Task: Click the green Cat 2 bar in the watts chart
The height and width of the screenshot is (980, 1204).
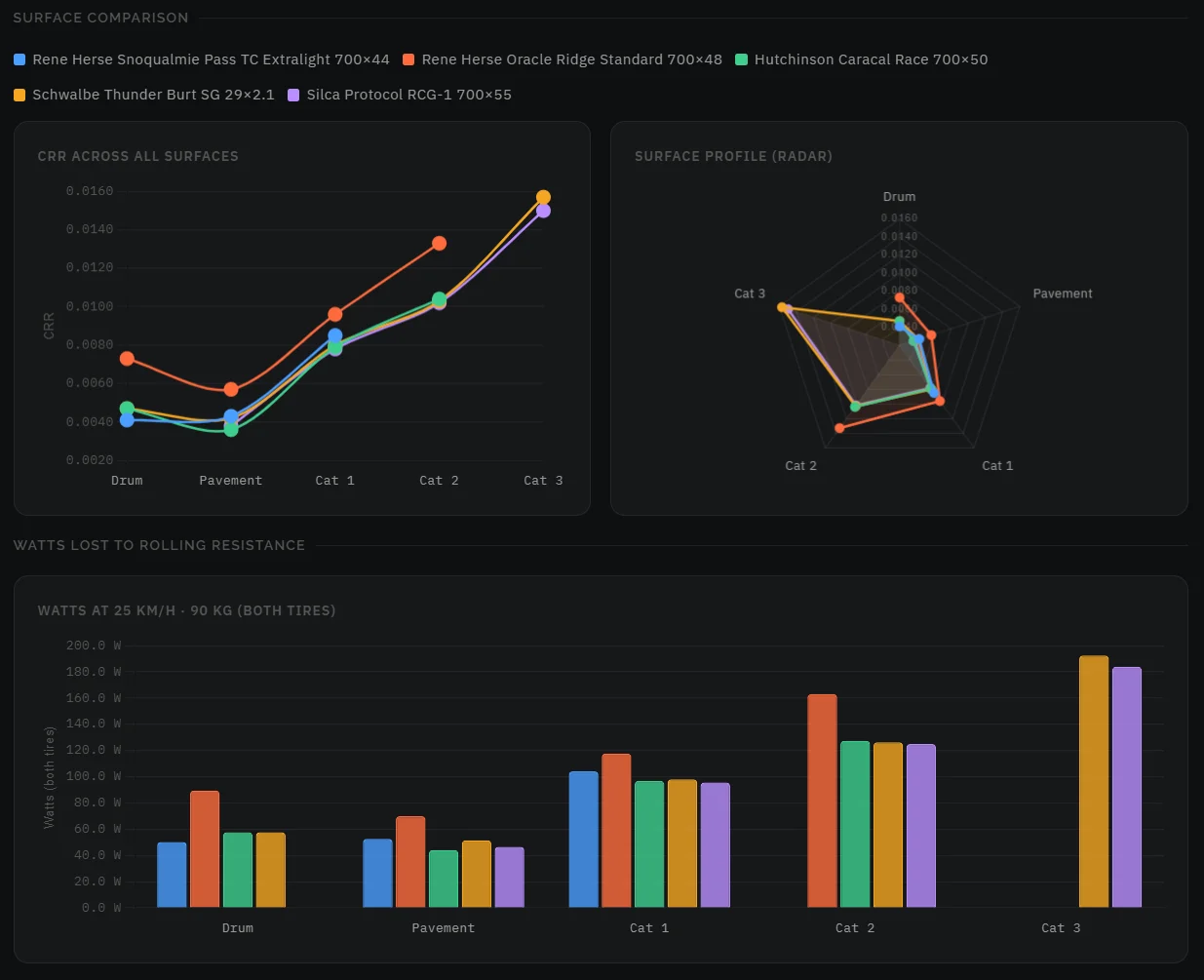Action: click(856, 825)
